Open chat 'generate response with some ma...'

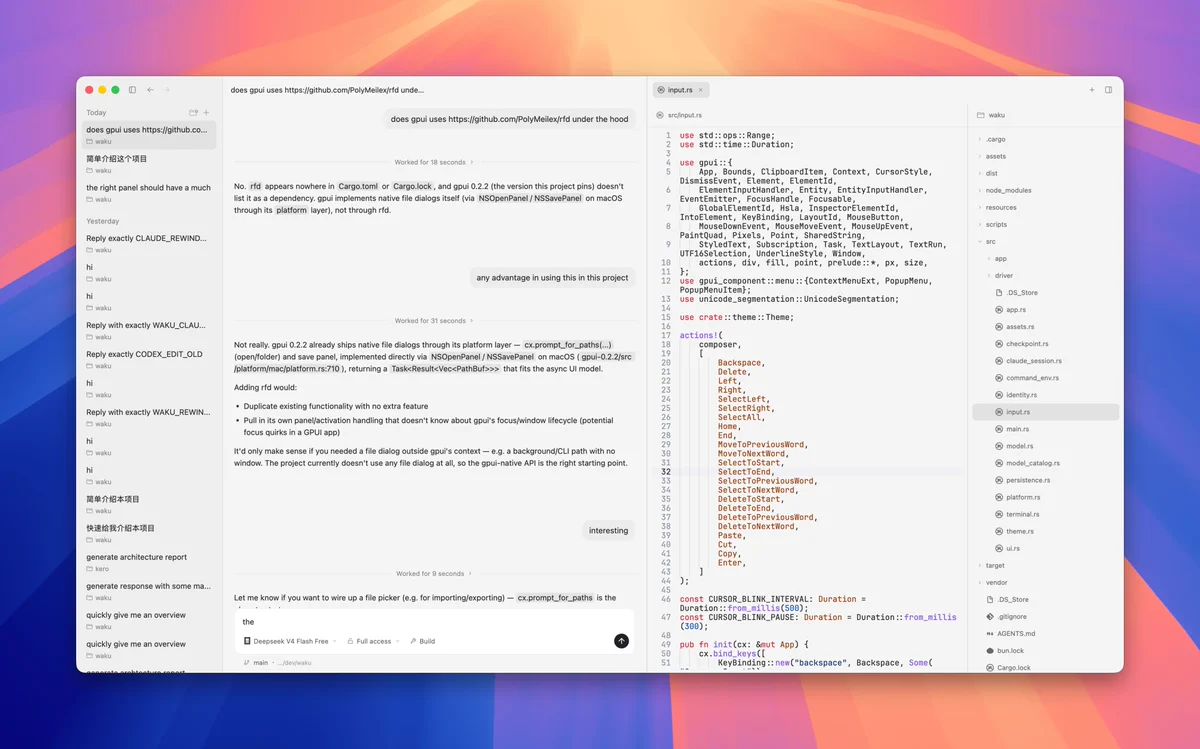tap(148, 591)
